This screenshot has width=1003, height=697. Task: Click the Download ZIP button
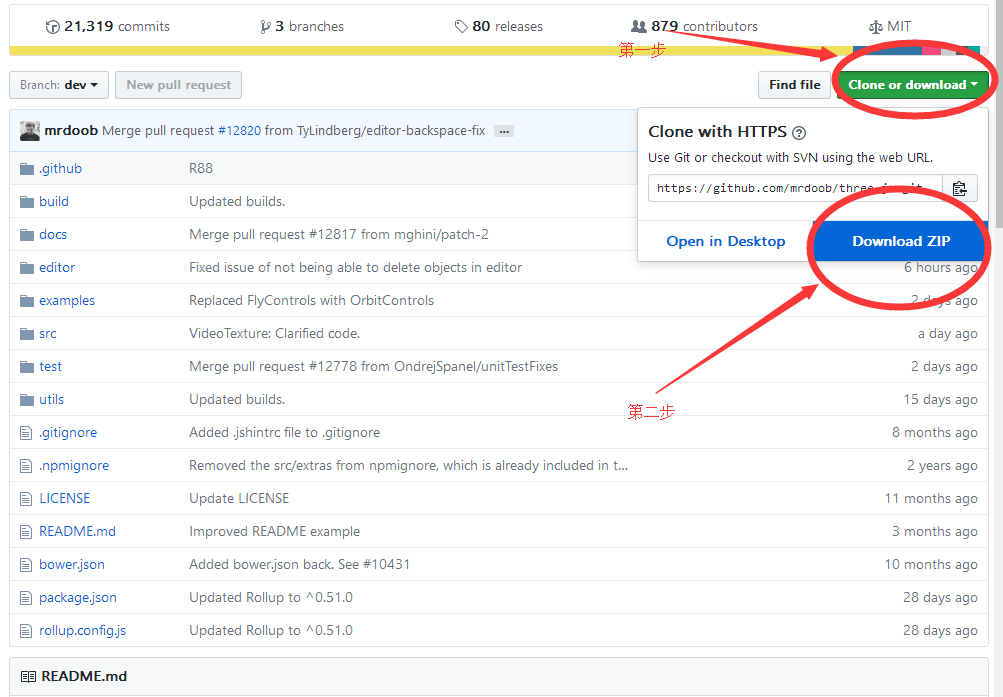901,241
